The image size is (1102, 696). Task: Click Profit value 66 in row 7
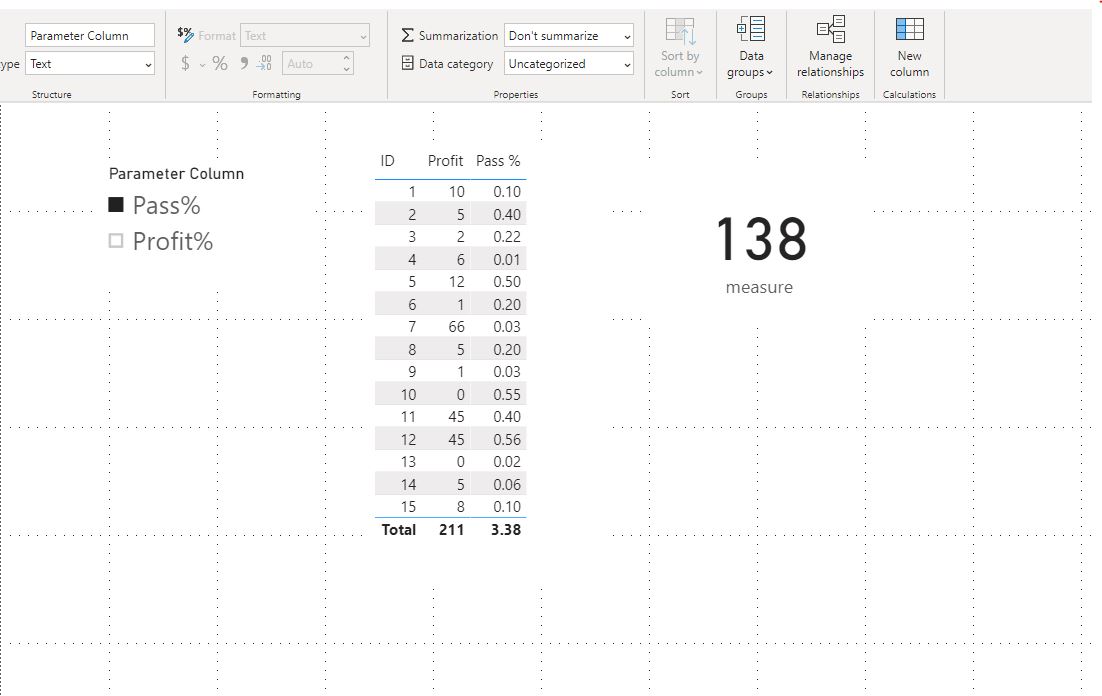(456, 327)
